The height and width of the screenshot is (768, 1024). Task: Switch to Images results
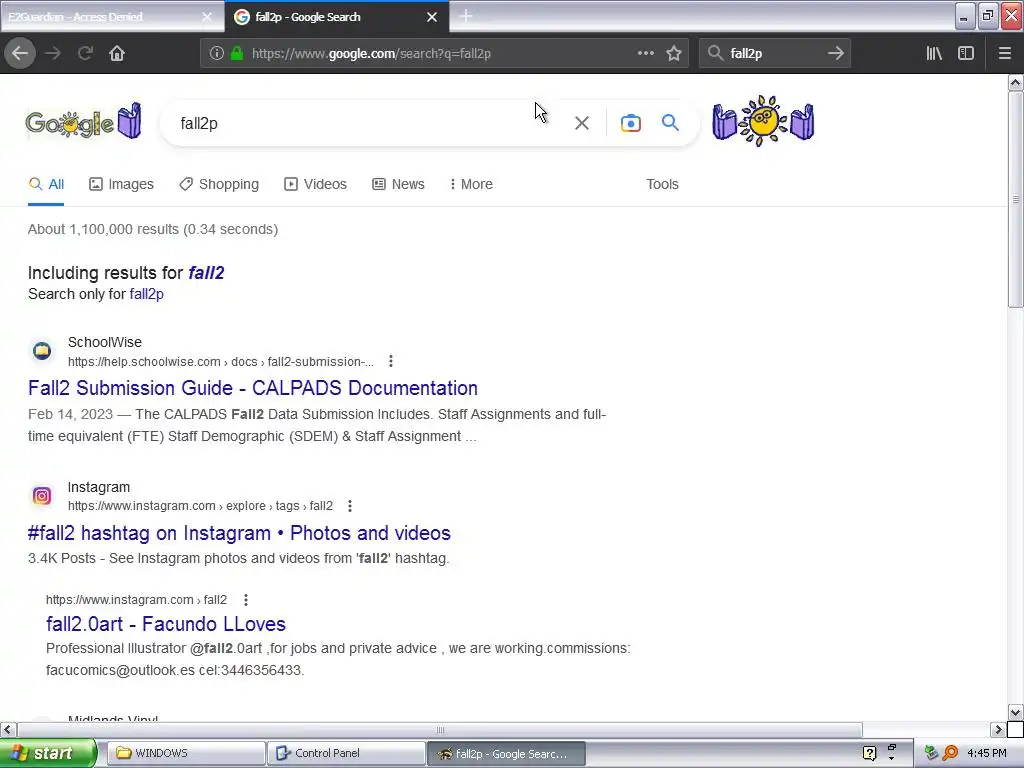click(121, 184)
